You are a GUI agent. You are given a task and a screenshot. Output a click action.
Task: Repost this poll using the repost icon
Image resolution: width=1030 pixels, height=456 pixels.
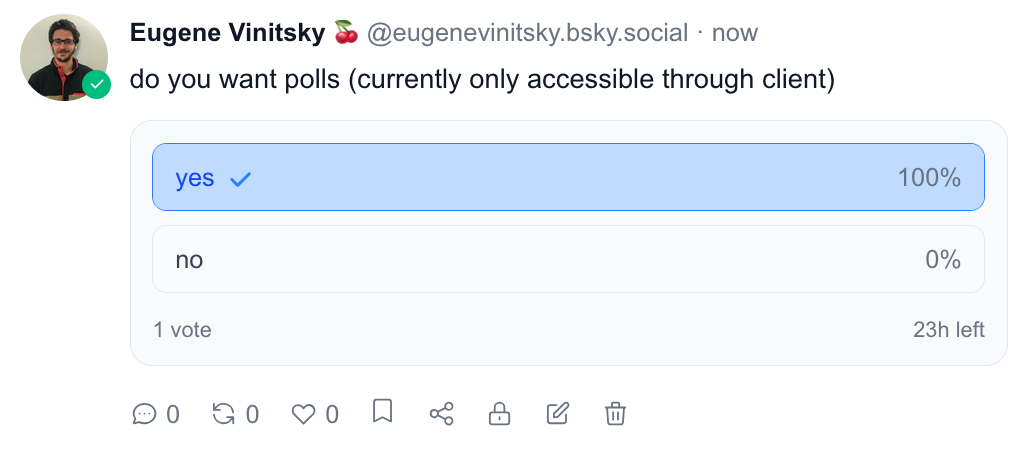coord(224,413)
